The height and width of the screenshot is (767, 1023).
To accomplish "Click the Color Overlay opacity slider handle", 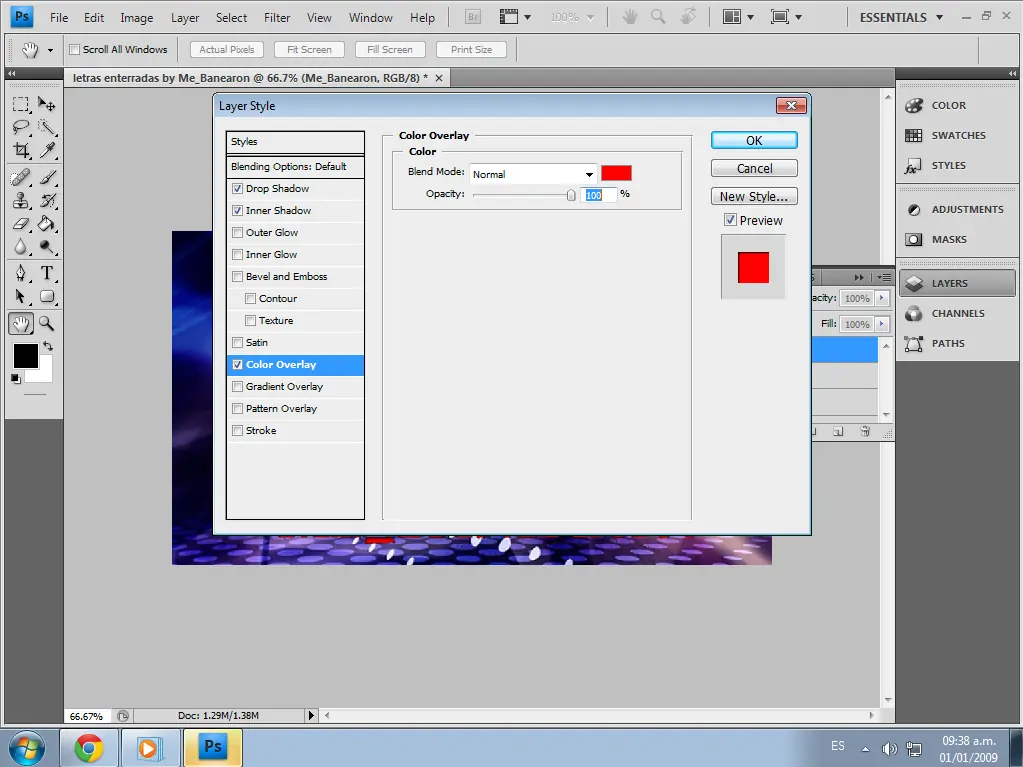I will pos(571,195).
